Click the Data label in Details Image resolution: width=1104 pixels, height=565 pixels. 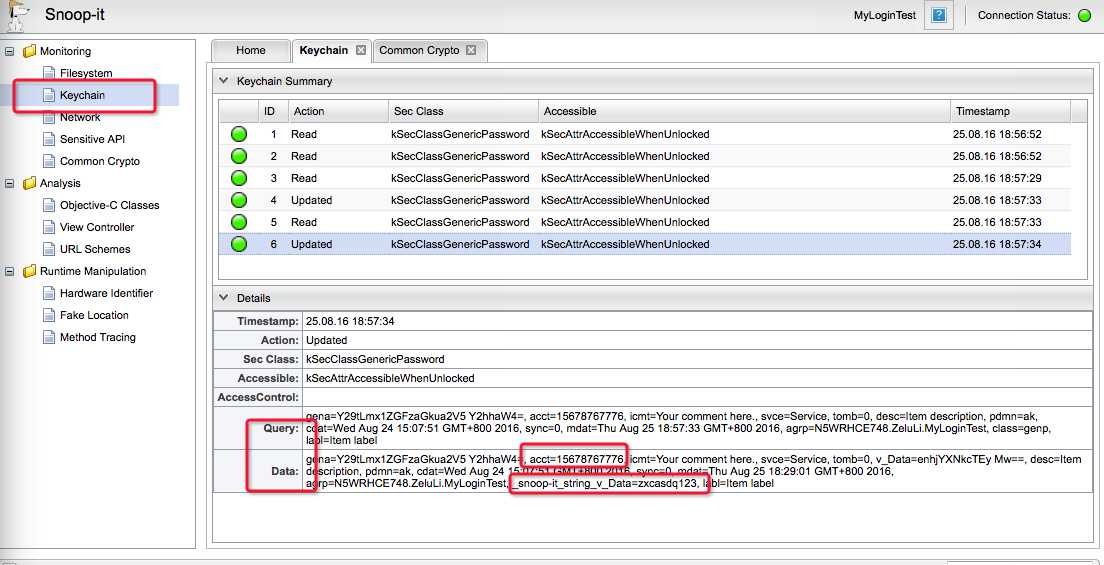tap(286, 471)
